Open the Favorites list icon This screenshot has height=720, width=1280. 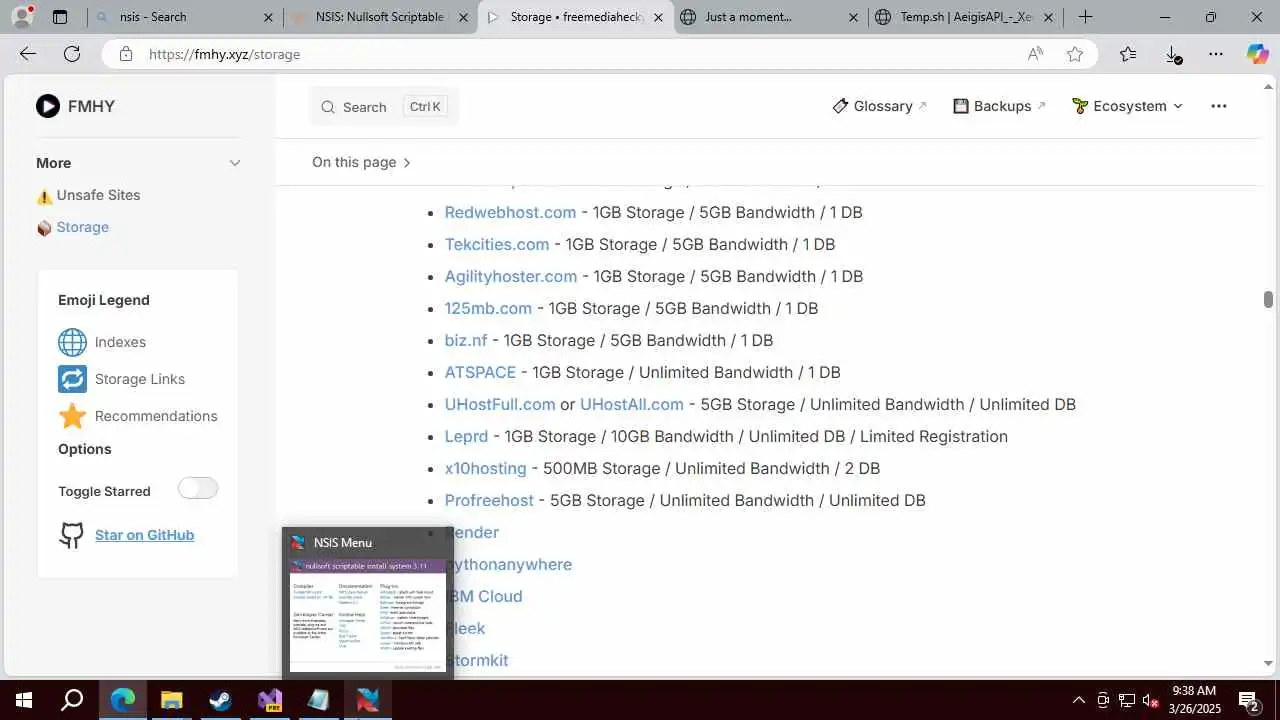point(1128,54)
